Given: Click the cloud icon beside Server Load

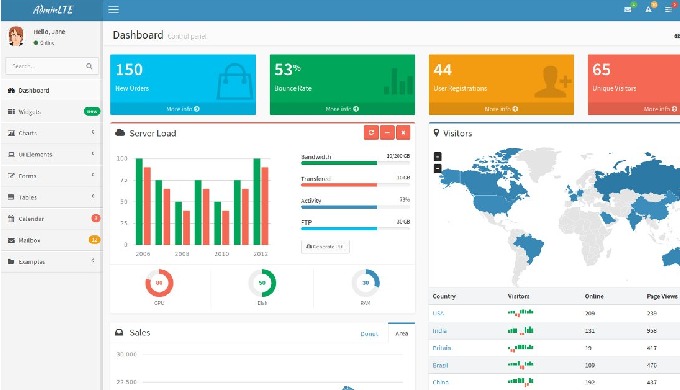Looking at the screenshot, I should (120, 133).
